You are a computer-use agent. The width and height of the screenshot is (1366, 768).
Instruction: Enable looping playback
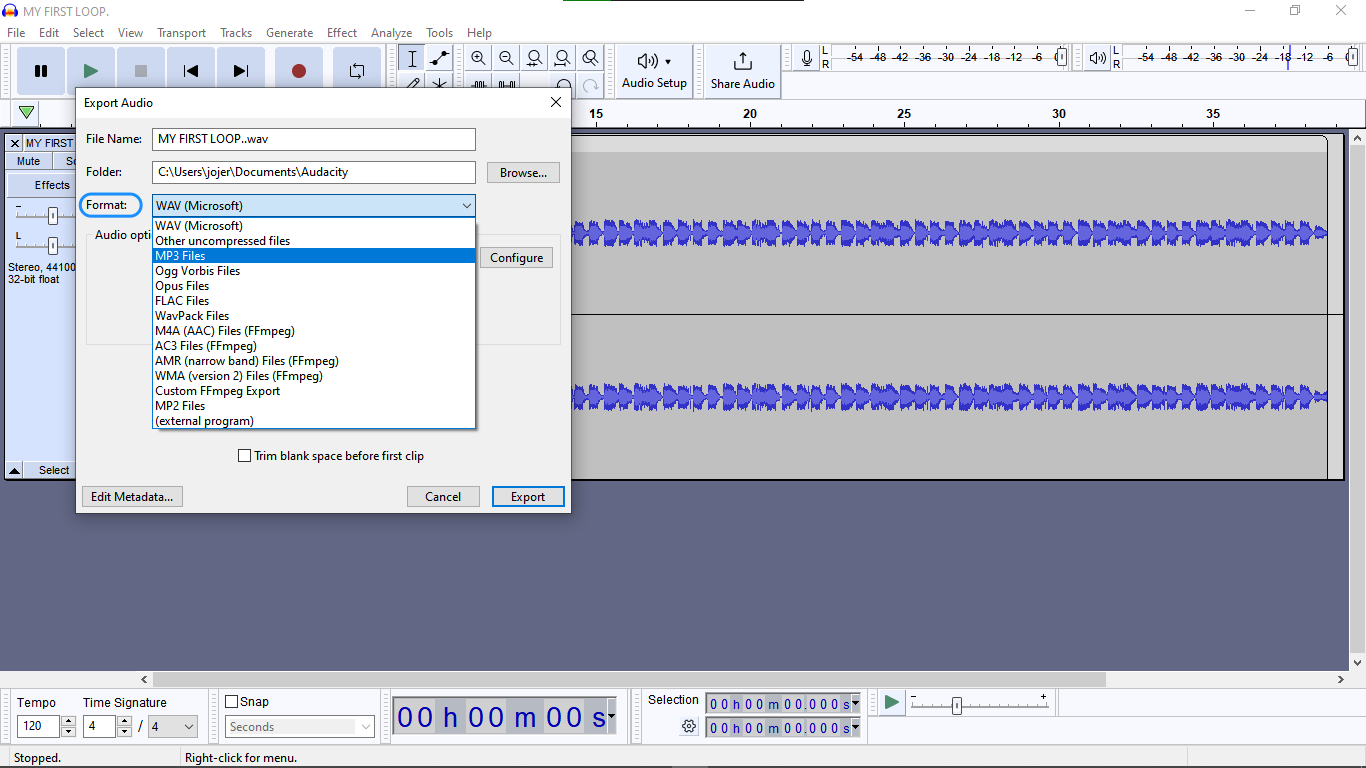pyautogui.click(x=355, y=69)
